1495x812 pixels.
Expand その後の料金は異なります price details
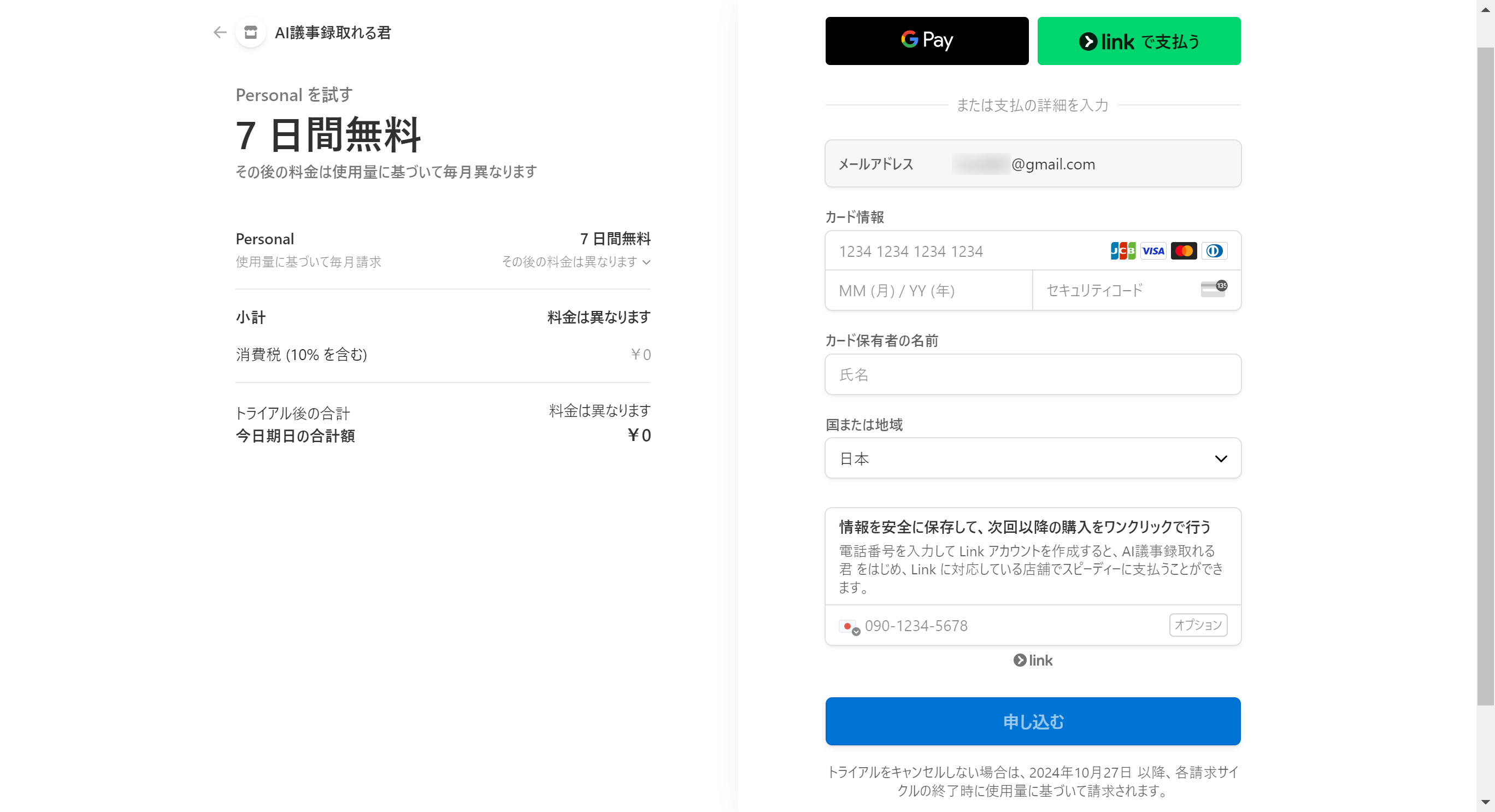click(x=576, y=262)
